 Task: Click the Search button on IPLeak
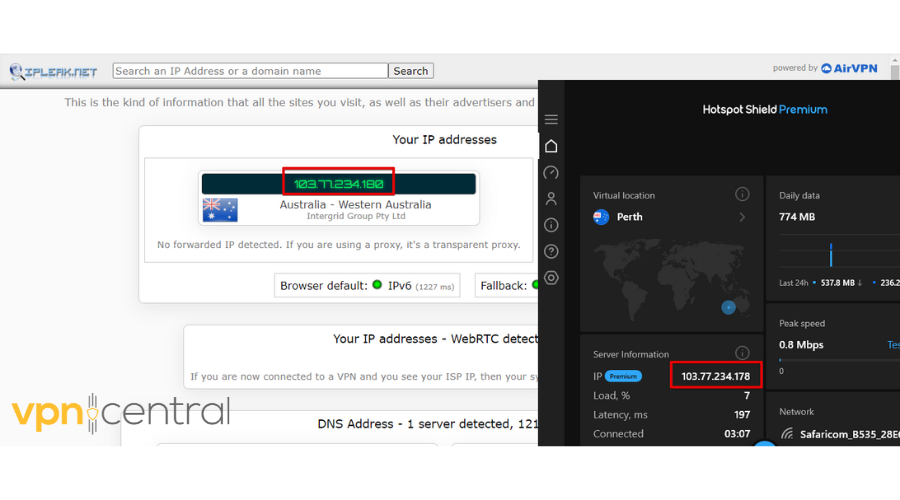410,71
